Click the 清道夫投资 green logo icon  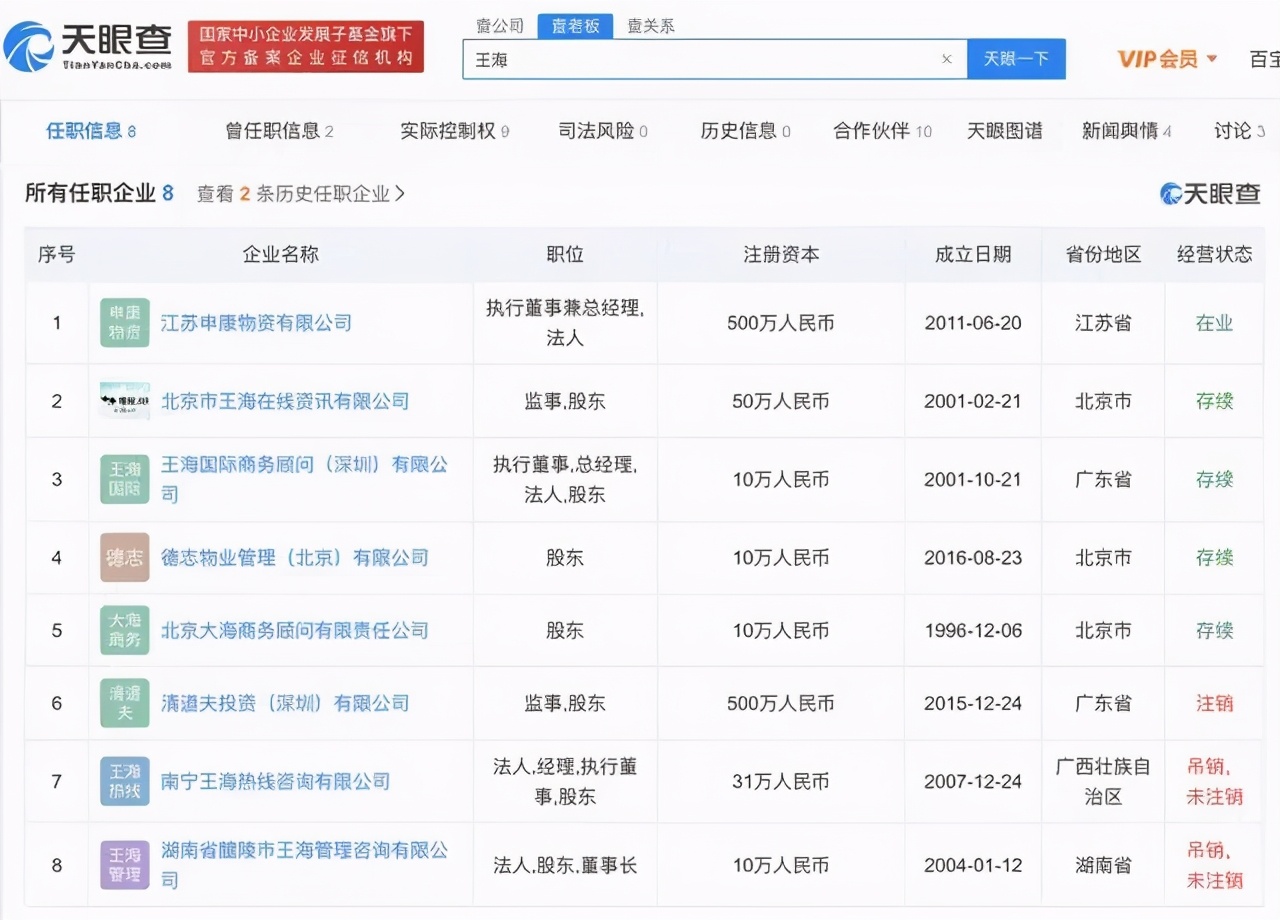point(123,703)
